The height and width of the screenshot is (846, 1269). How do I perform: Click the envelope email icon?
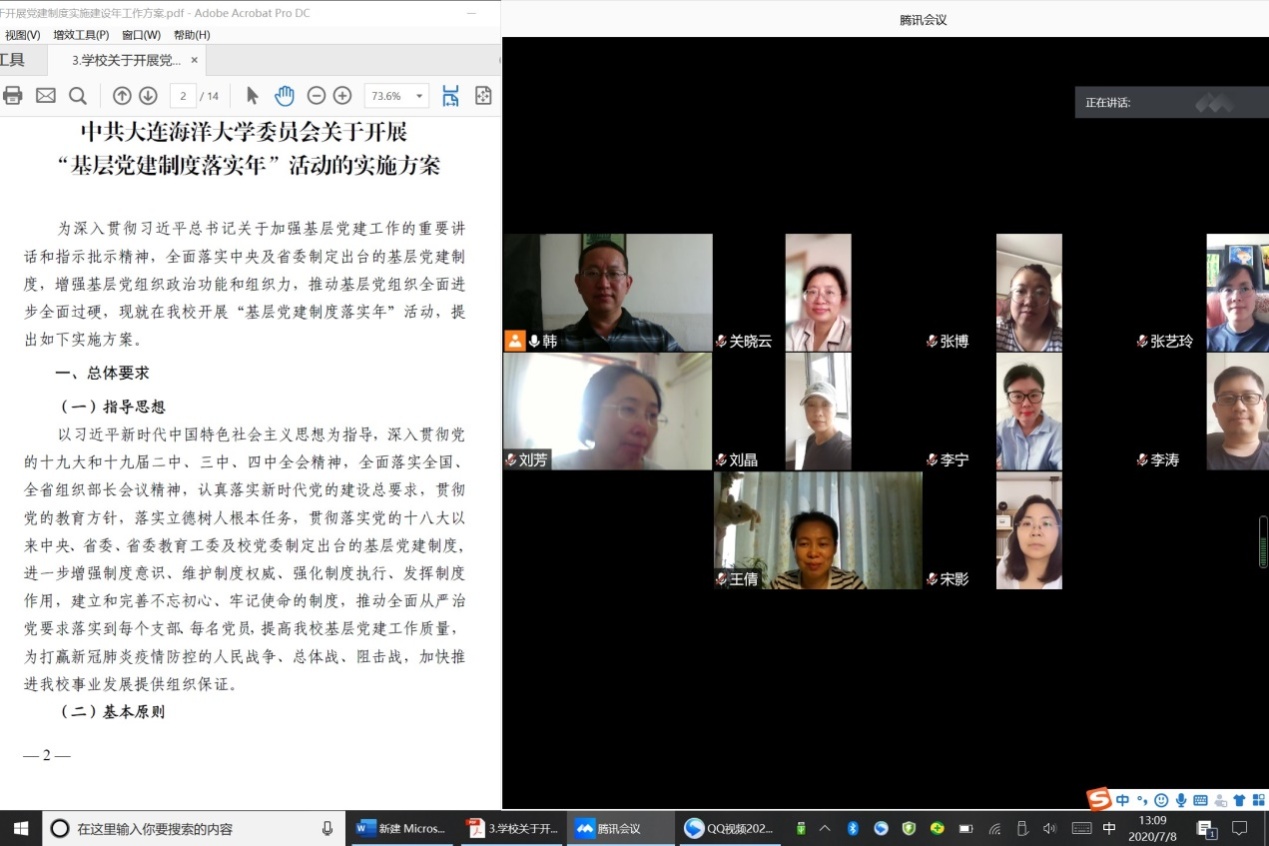[x=46, y=96]
